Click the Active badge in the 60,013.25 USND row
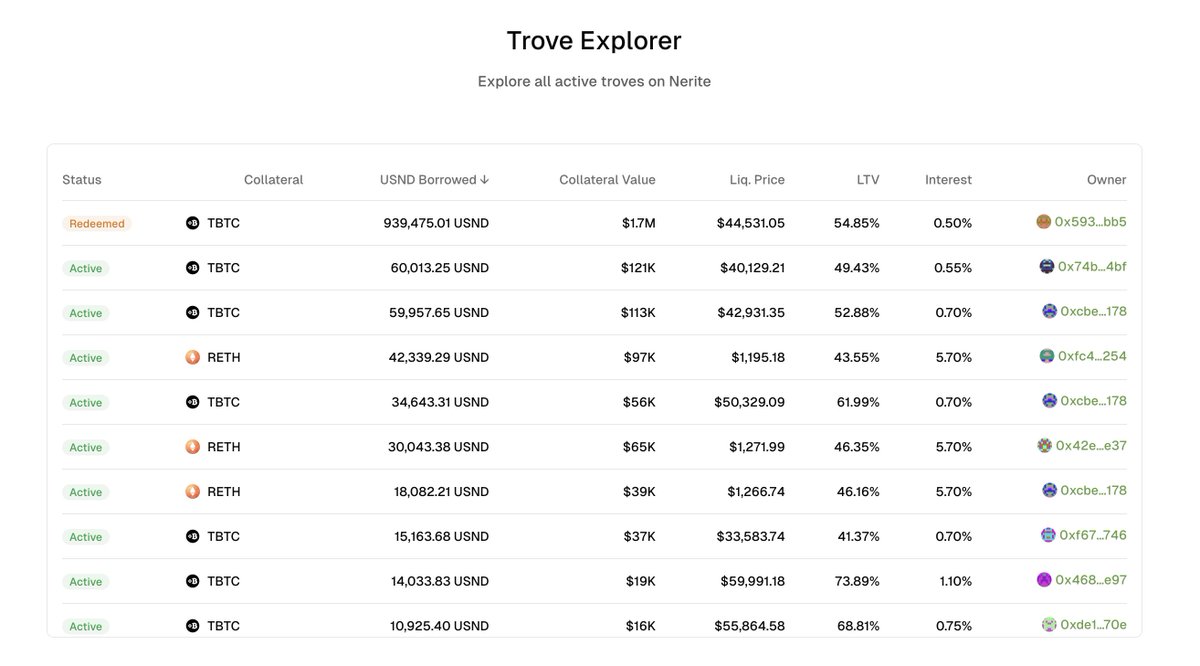The image size is (1200, 666). click(86, 268)
